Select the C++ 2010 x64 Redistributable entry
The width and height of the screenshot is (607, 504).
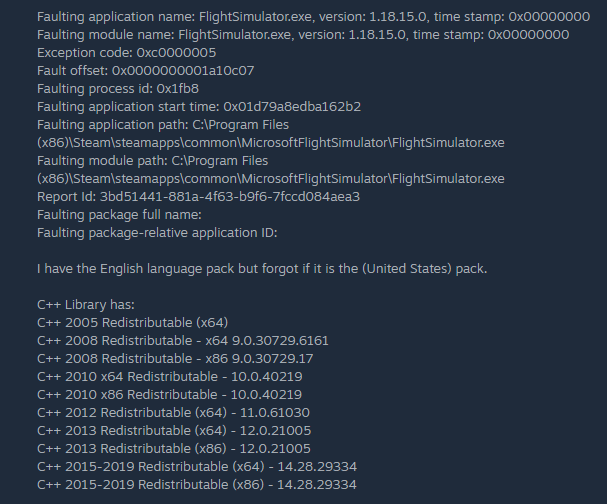pos(169,377)
